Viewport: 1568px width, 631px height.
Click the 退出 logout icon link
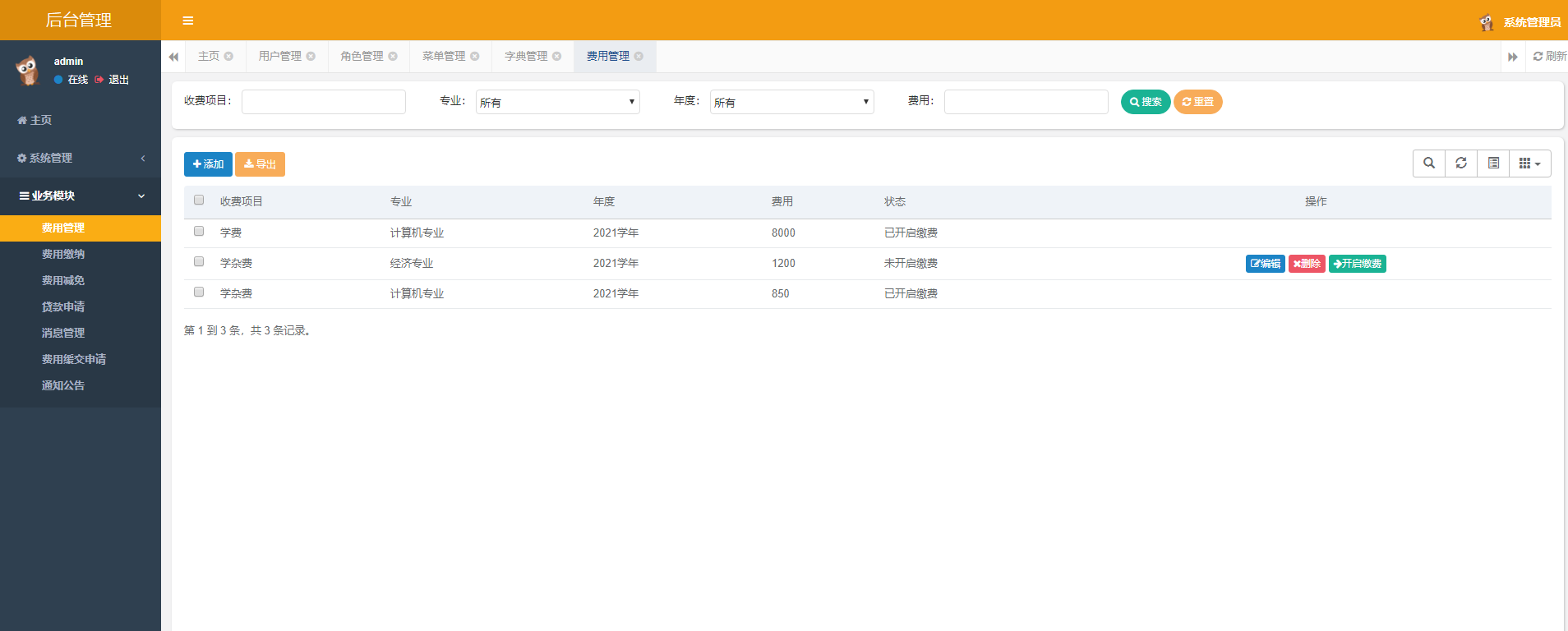tap(112, 80)
